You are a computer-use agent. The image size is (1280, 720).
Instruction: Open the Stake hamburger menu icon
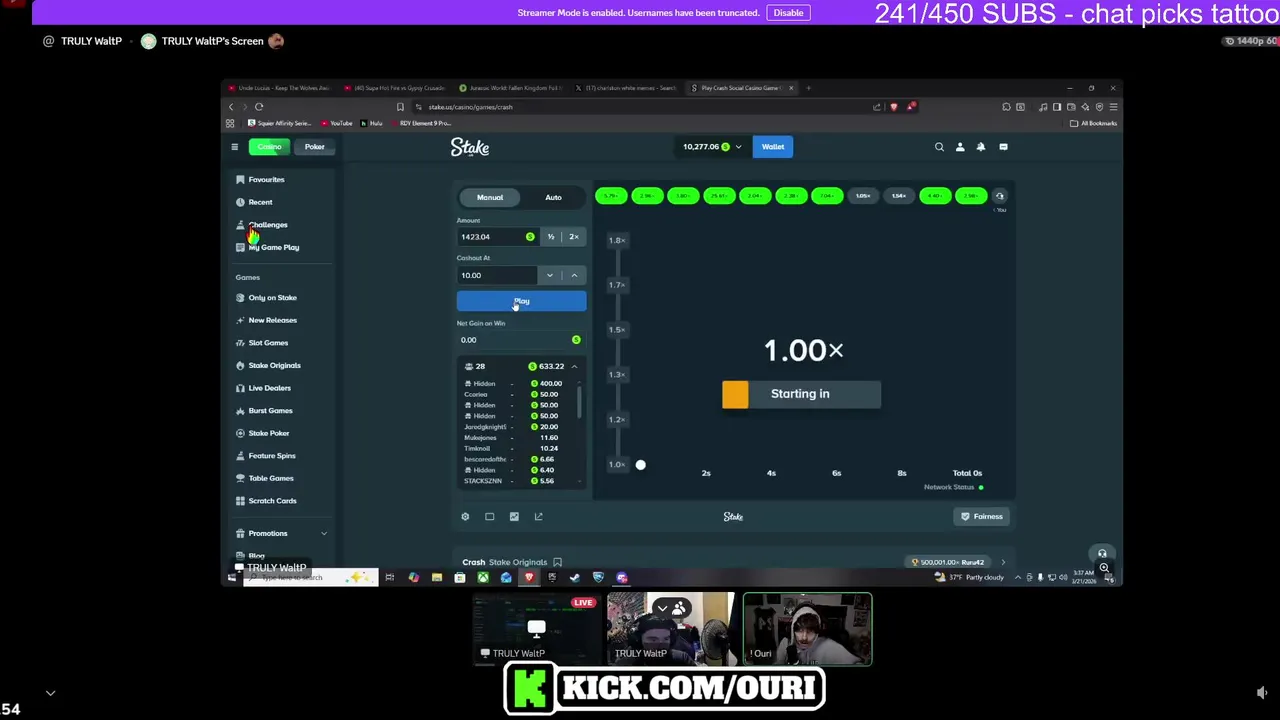(x=235, y=147)
